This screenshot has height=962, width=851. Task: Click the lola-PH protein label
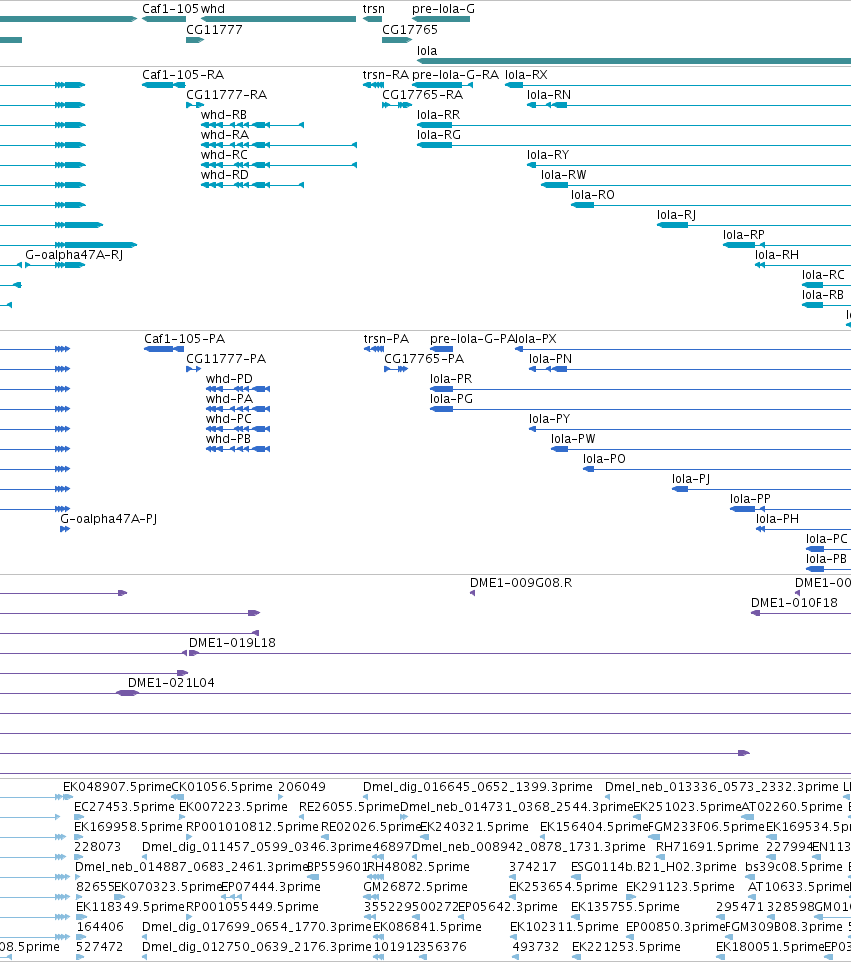777,519
